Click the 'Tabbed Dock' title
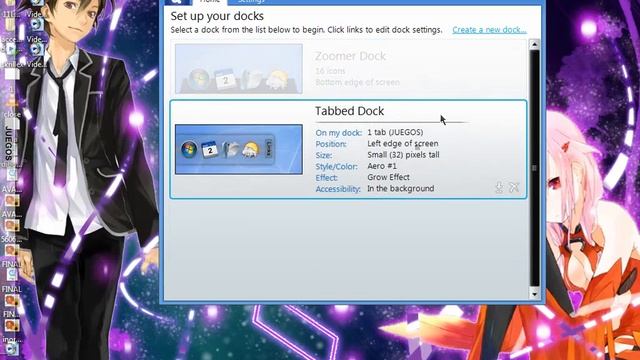The height and width of the screenshot is (360, 640). [349, 111]
